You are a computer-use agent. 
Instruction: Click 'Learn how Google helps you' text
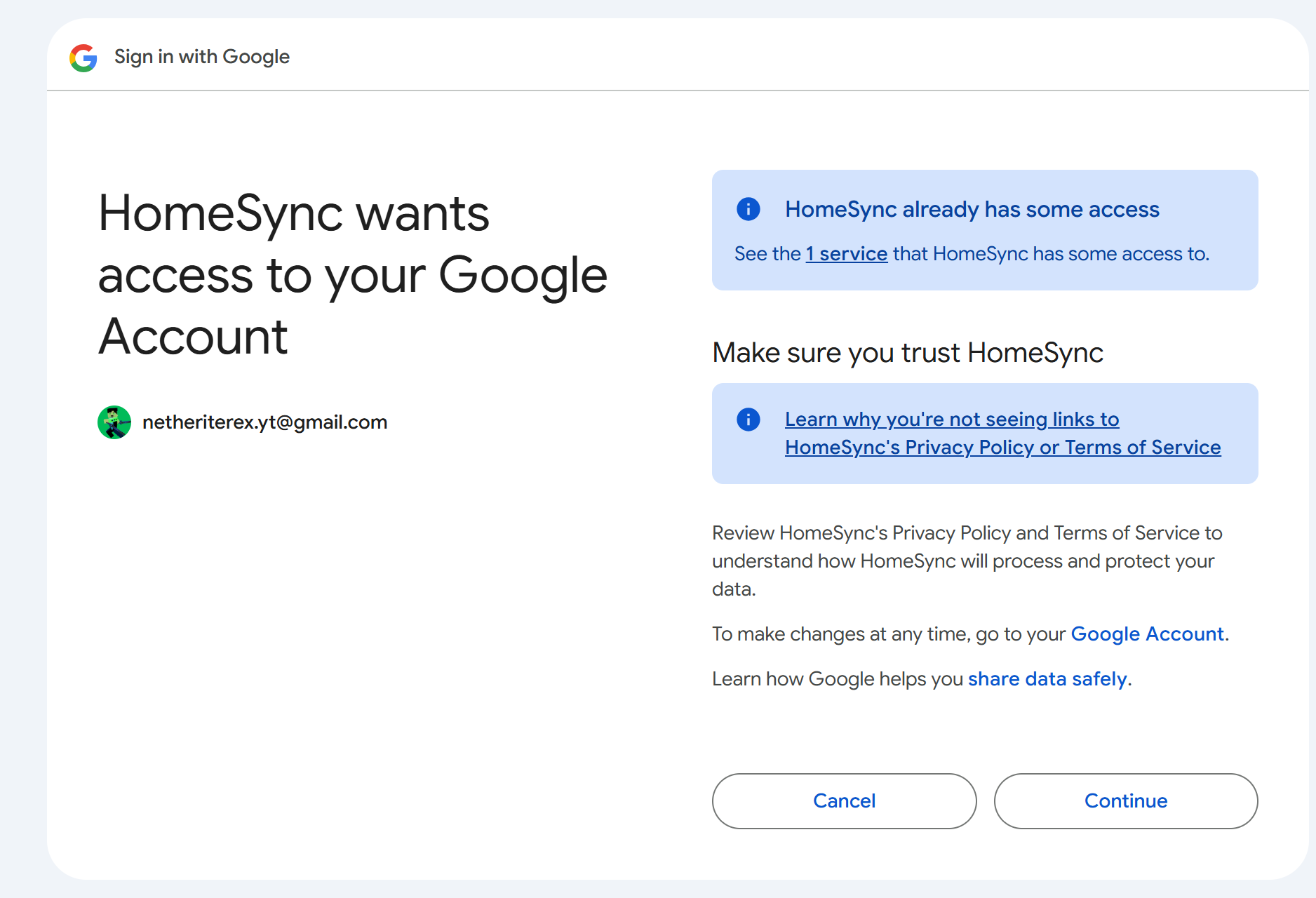point(837,679)
